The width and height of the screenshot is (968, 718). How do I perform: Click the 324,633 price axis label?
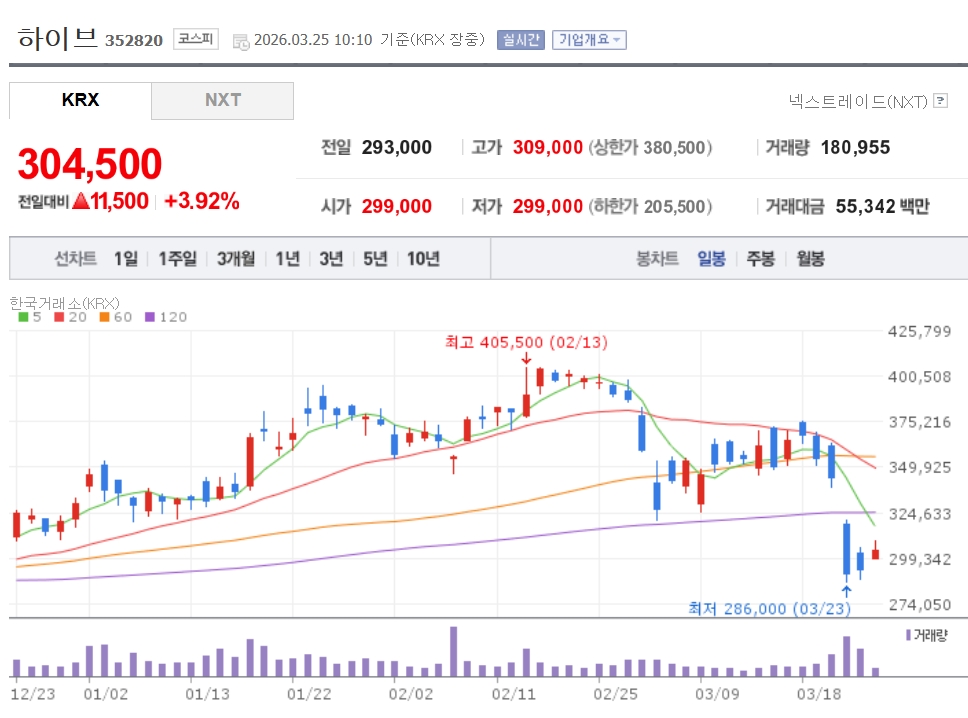pos(919,514)
